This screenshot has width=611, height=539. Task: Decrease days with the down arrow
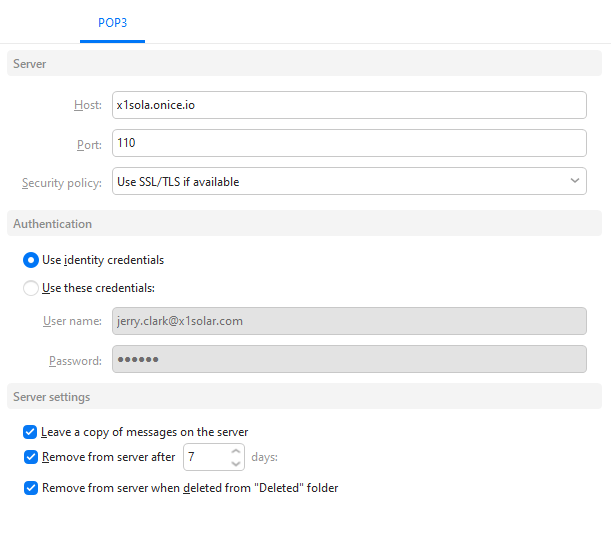(x=236, y=464)
